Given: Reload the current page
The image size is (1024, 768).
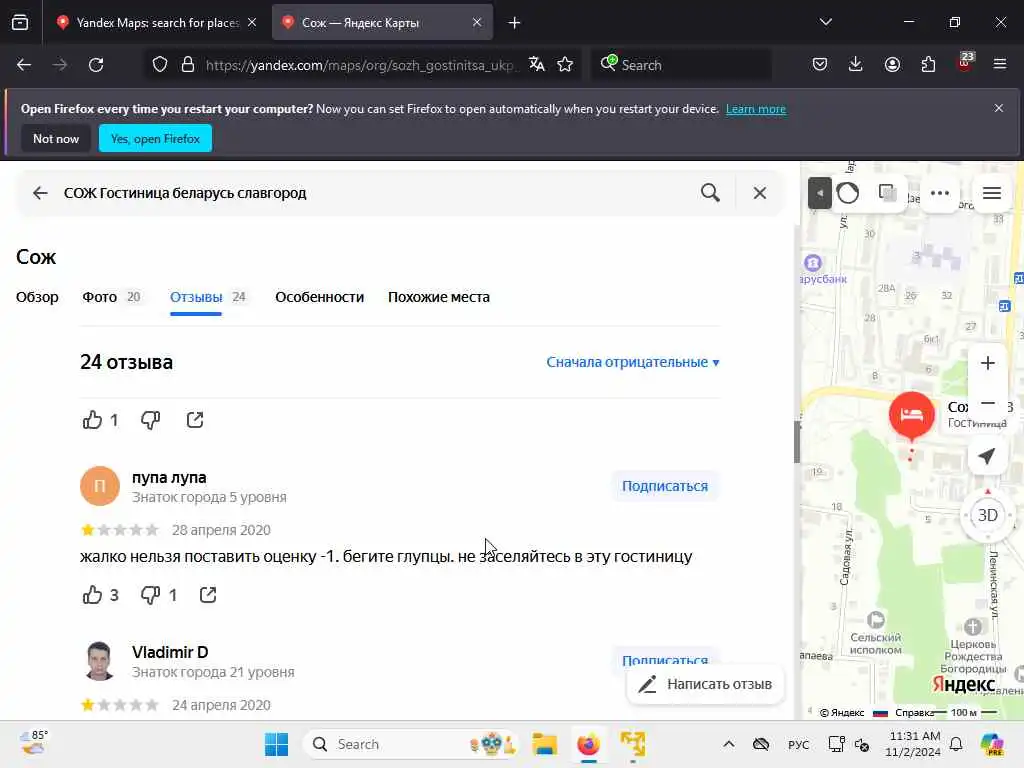Looking at the screenshot, I should pos(96,65).
